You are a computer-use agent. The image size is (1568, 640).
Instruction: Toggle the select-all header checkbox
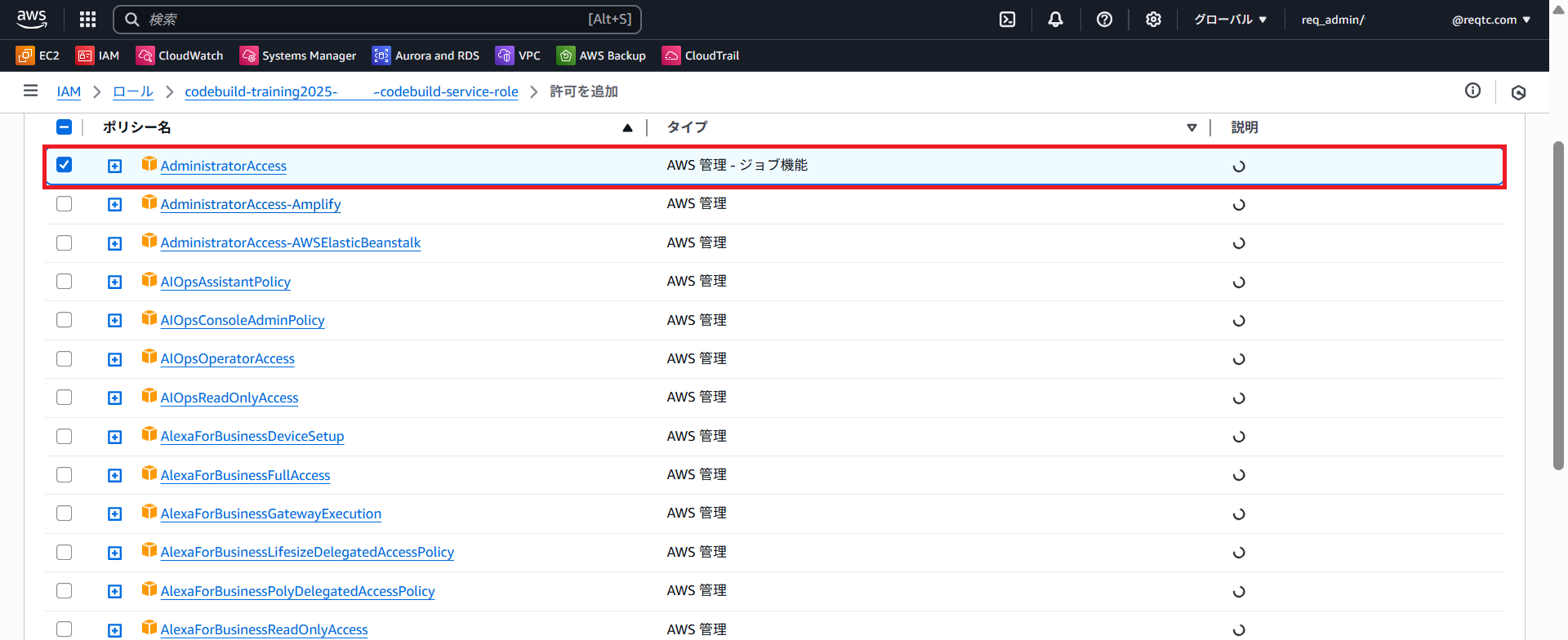click(x=64, y=127)
